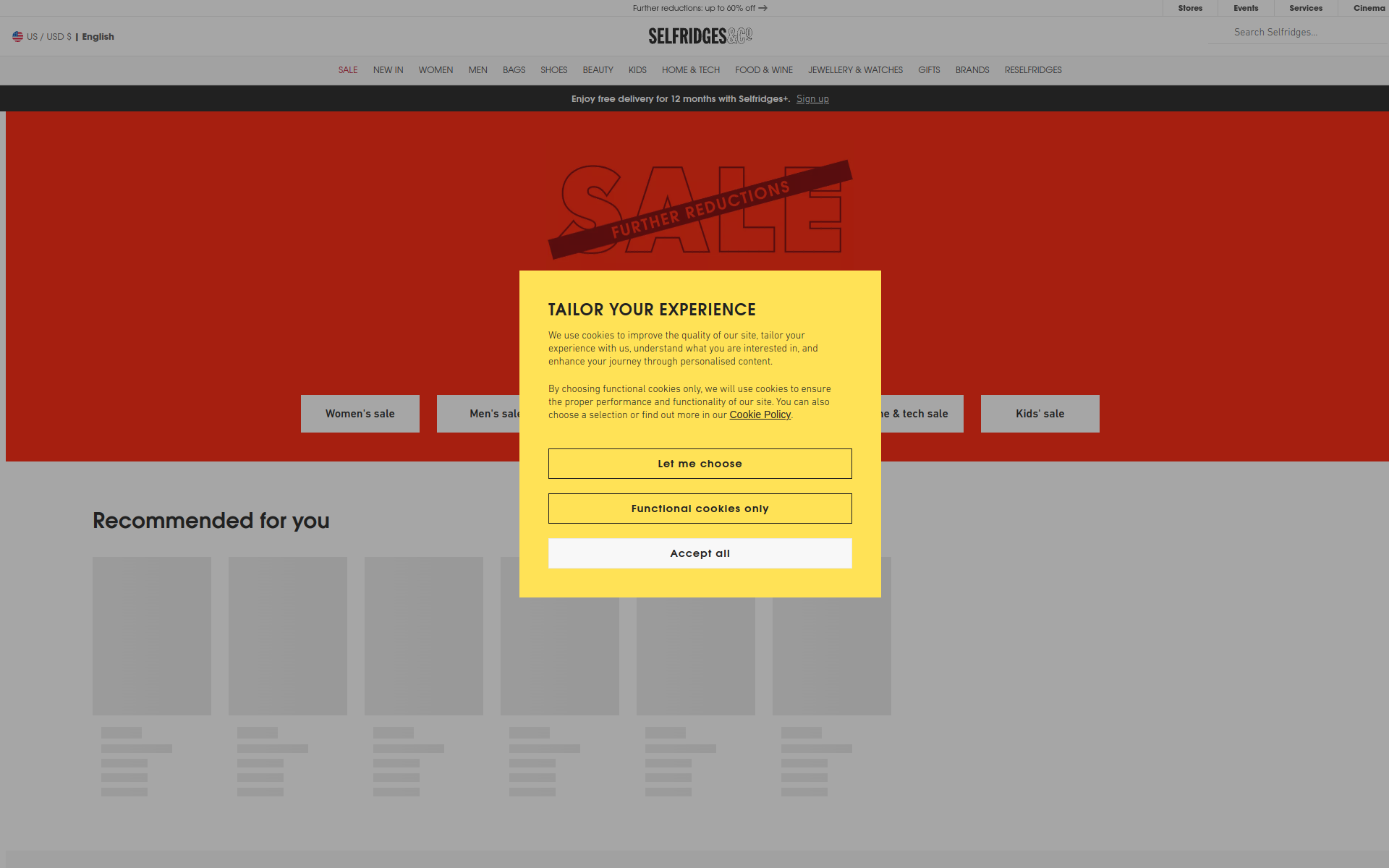Change the language from English
Screen dimensions: 1389x868
98,37
